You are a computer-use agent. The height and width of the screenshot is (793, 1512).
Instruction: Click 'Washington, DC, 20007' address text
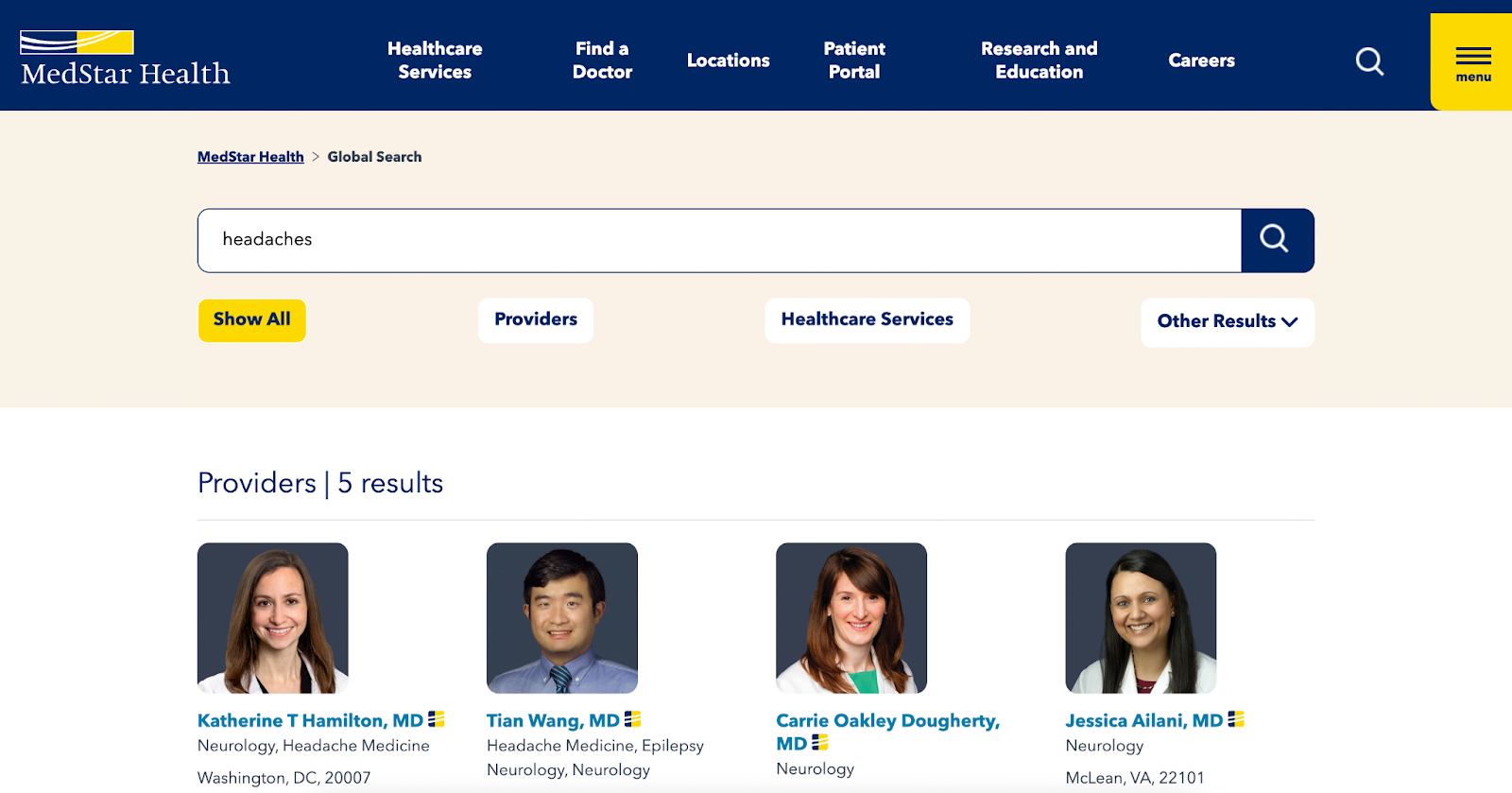click(x=283, y=778)
